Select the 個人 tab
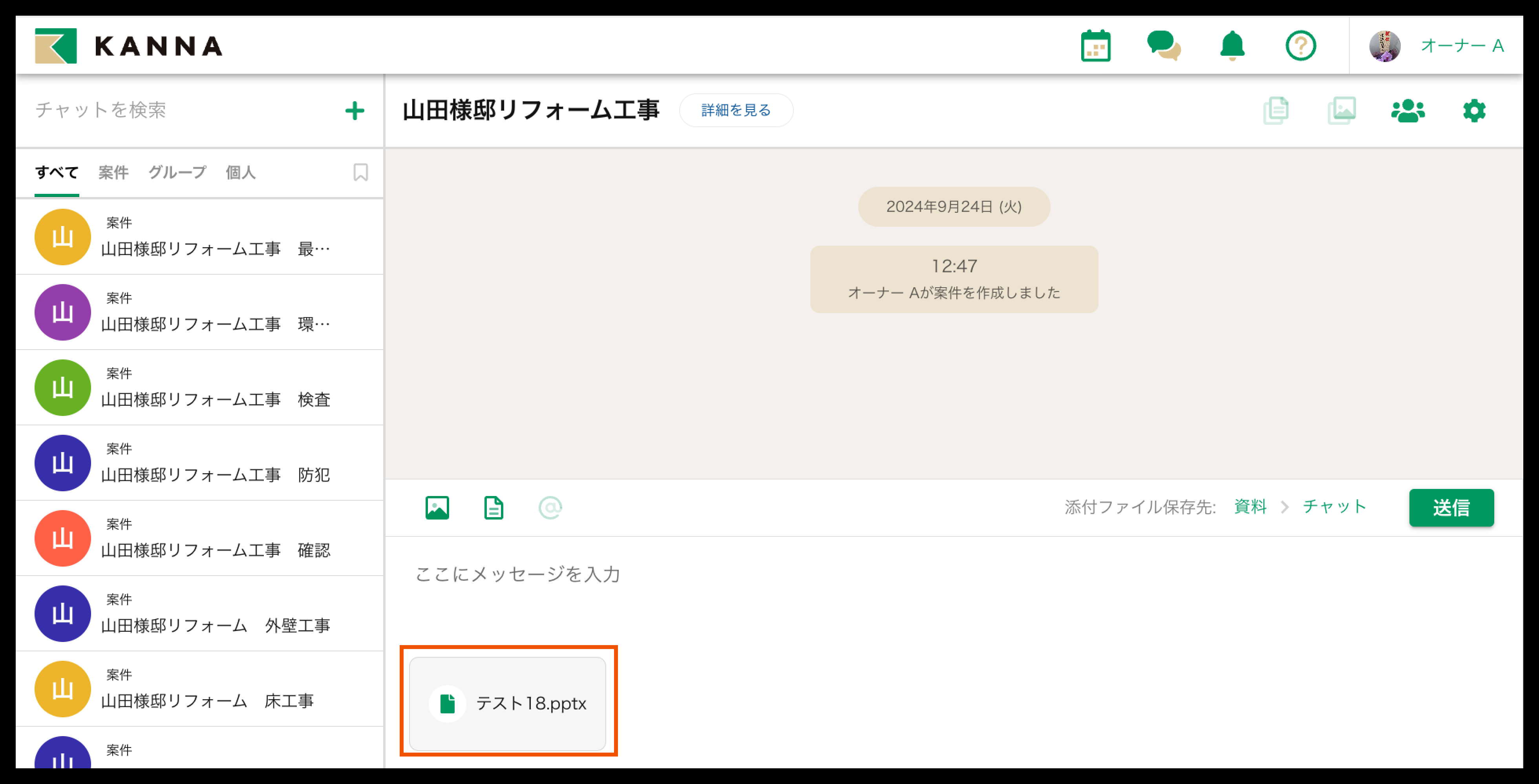This screenshot has height=784, width=1539. 240,173
